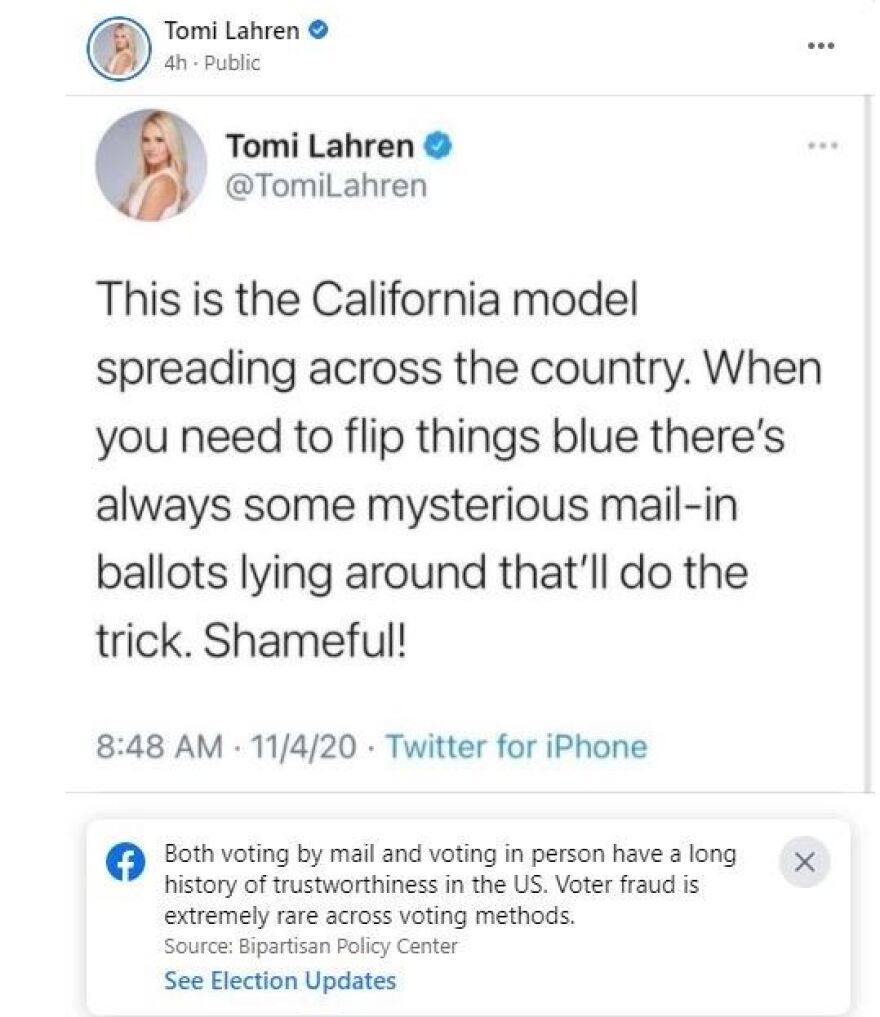The image size is (880, 1017).
Task: Open the Facebook post options three-dot menu
Action: click(x=821, y=46)
